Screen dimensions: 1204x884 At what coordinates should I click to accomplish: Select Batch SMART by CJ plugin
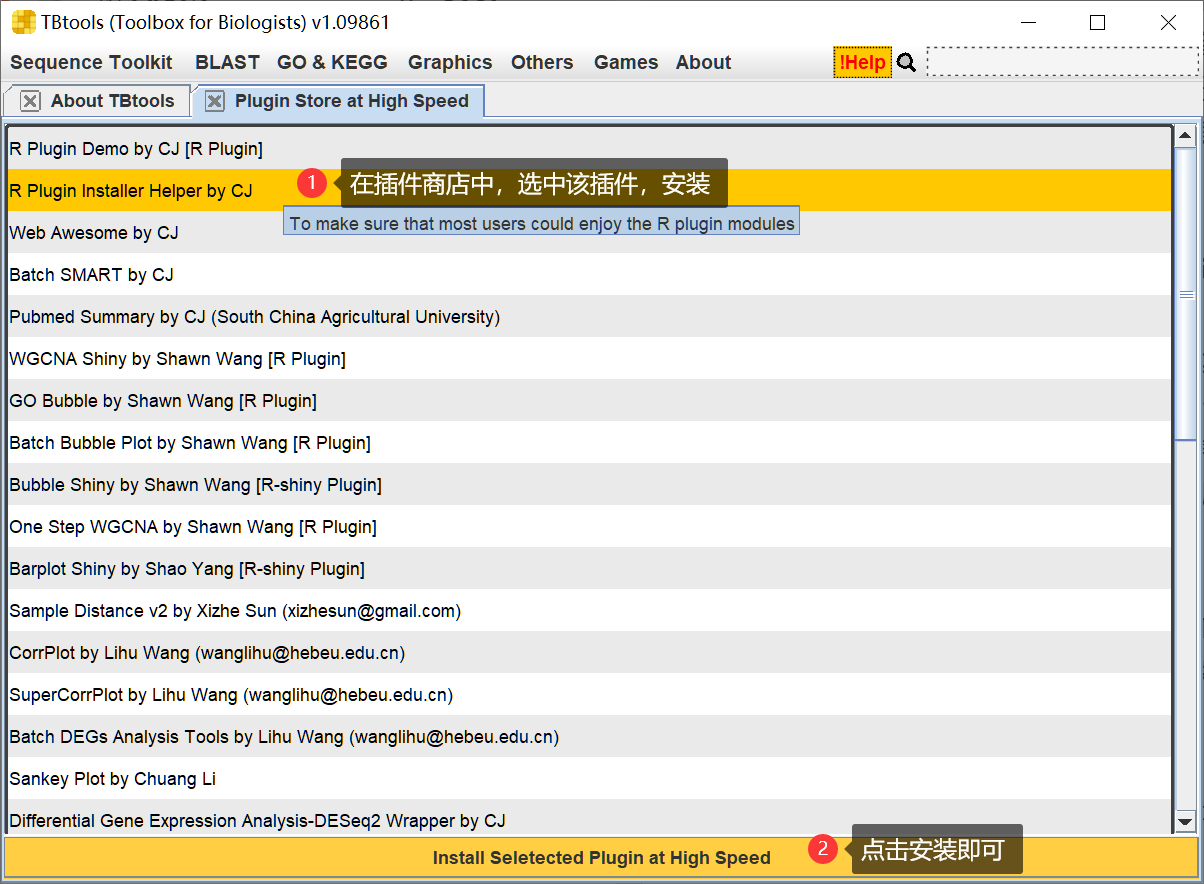tap(589, 274)
